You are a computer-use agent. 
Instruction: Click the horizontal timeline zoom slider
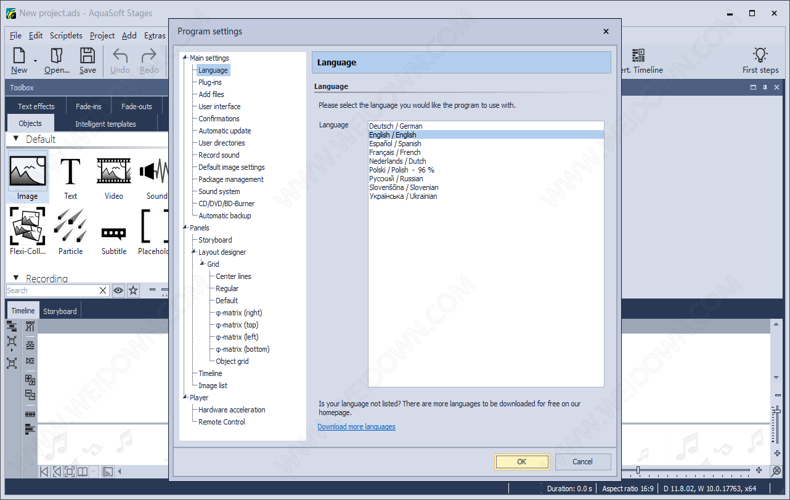[x=637, y=470]
